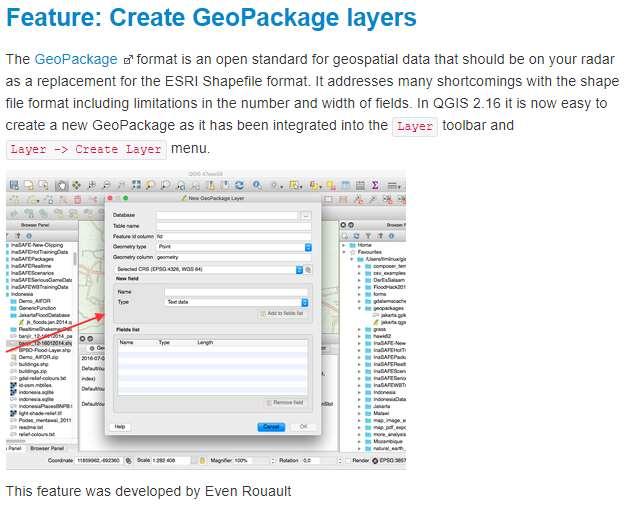Click into the Table name field
The height and width of the screenshot is (506, 640).
(x=233, y=226)
